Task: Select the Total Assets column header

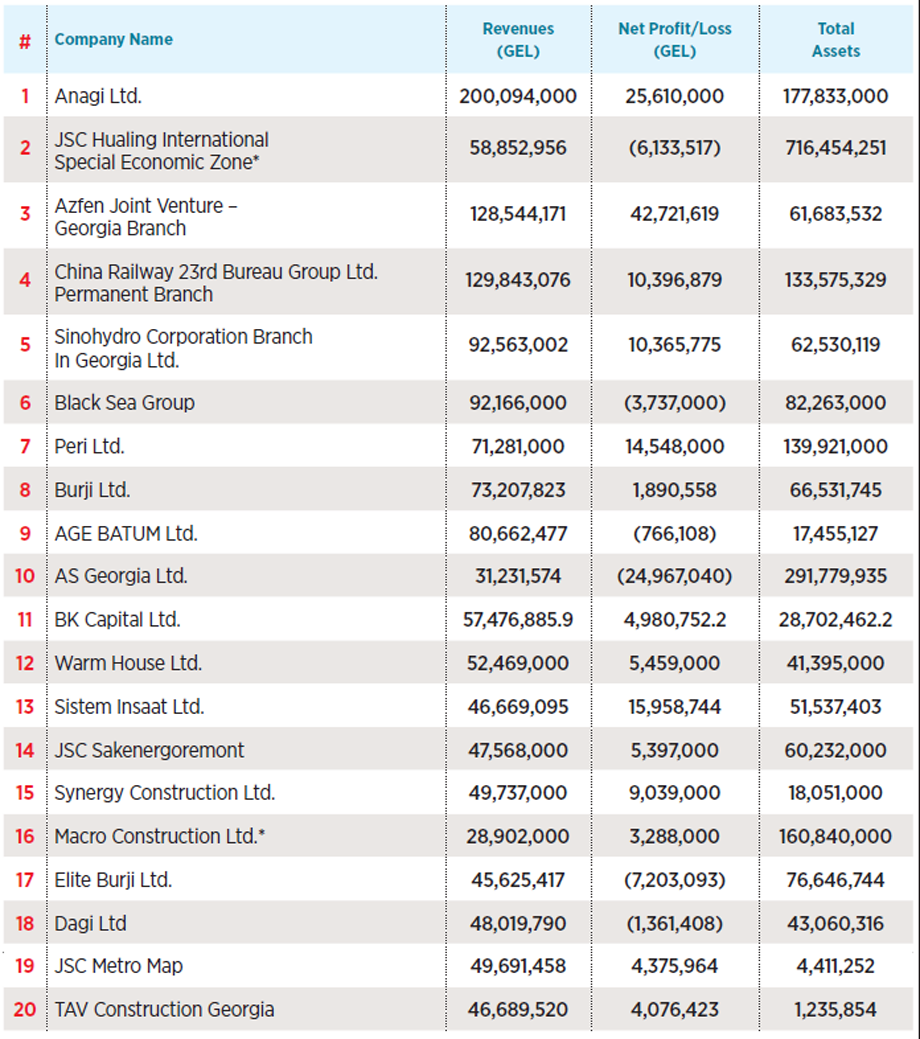Action: pos(835,40)
